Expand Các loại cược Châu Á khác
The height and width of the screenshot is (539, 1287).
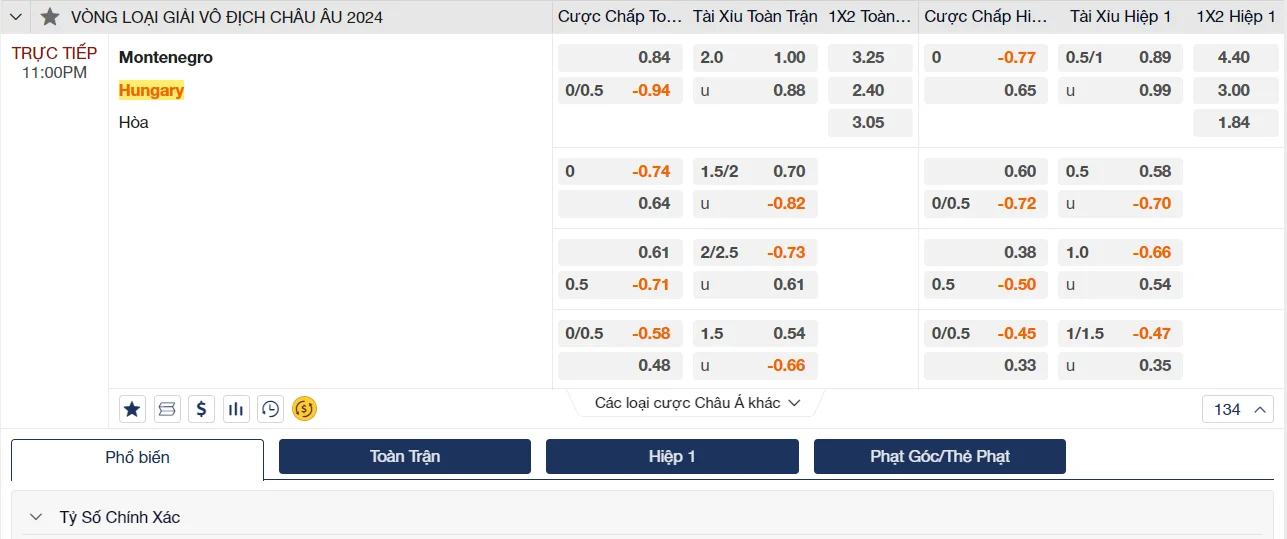697,403
